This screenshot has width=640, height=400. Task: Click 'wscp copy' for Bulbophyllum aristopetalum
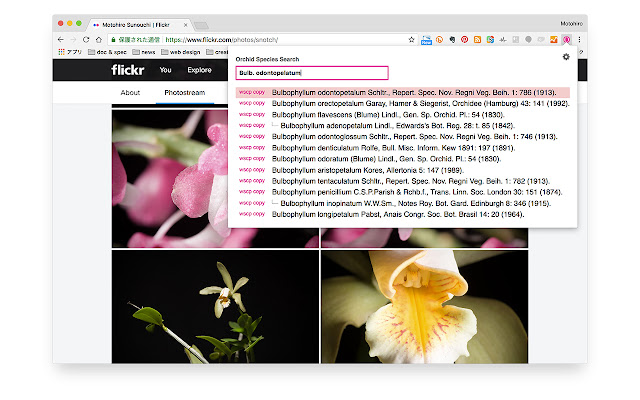coord(252,170)
